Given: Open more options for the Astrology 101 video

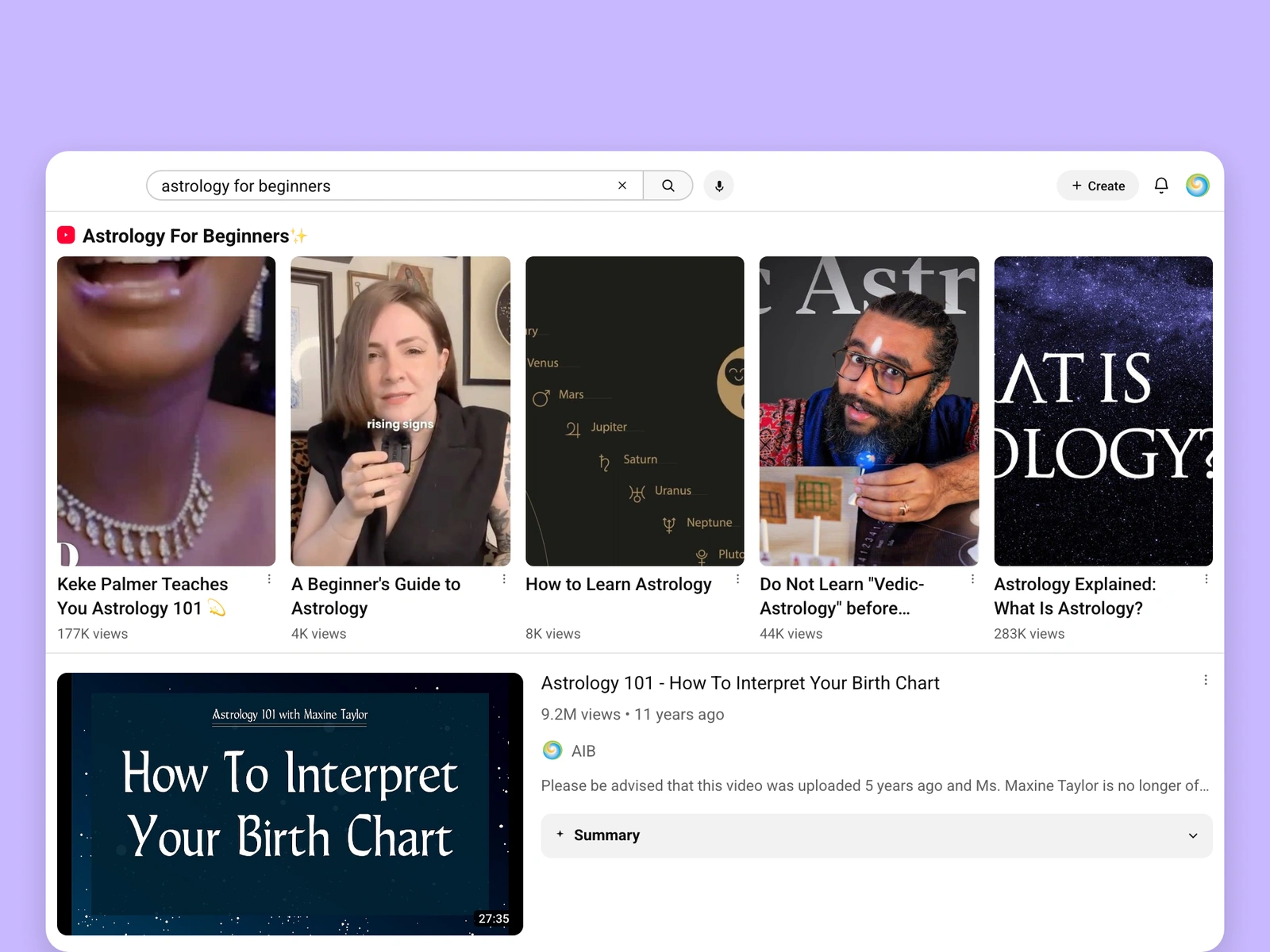Looking at the screenshot, I should click(1206, 680).
